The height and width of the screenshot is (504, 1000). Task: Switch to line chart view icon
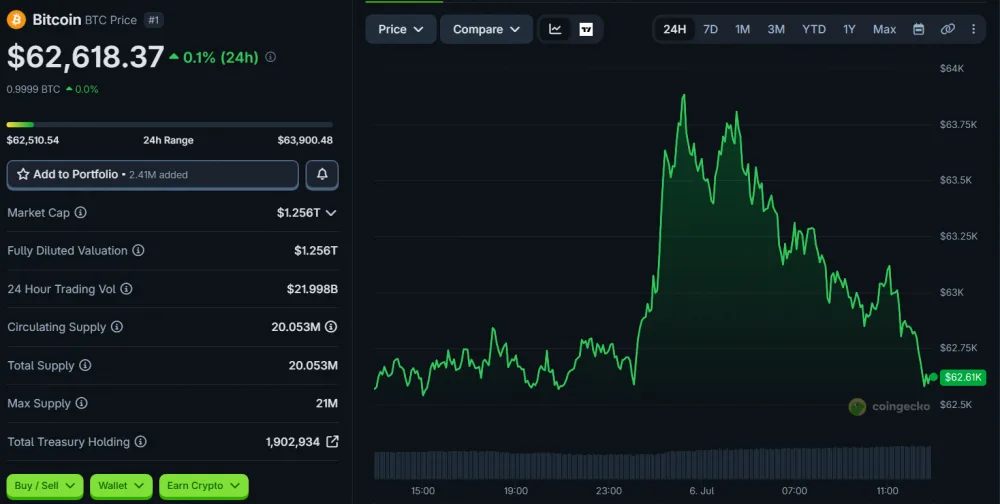pos(555,29)
